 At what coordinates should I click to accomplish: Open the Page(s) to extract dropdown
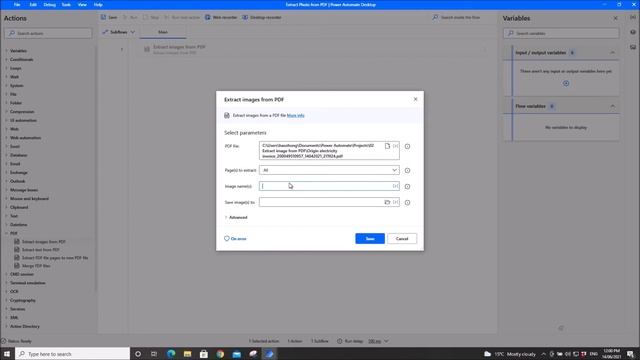(329, 170)
